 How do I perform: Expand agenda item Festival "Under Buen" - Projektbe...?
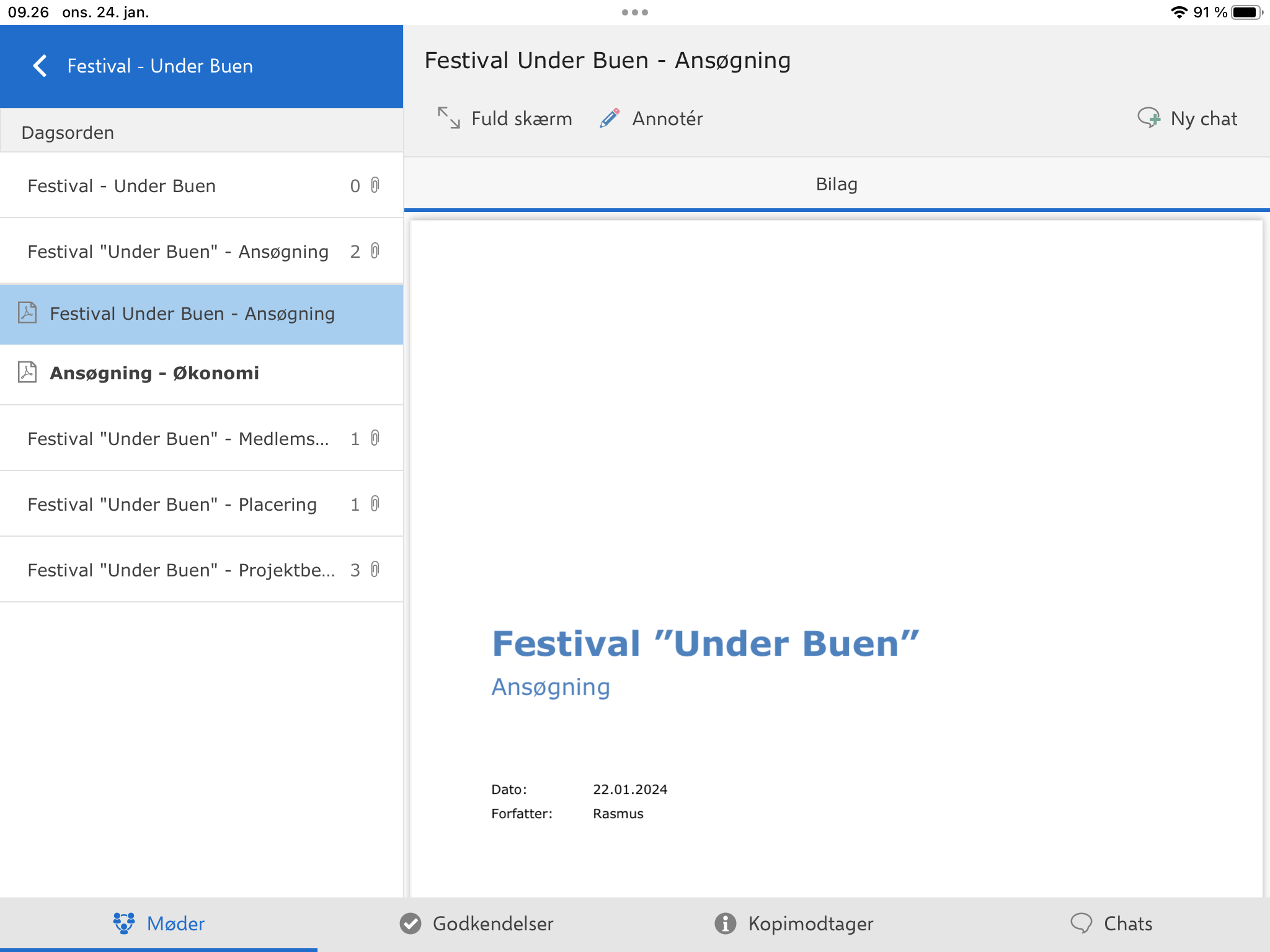(202, 570)
